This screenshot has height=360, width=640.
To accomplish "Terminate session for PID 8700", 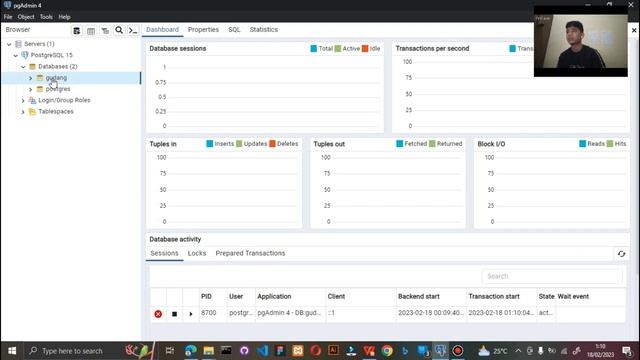I will tap(158, 314).
